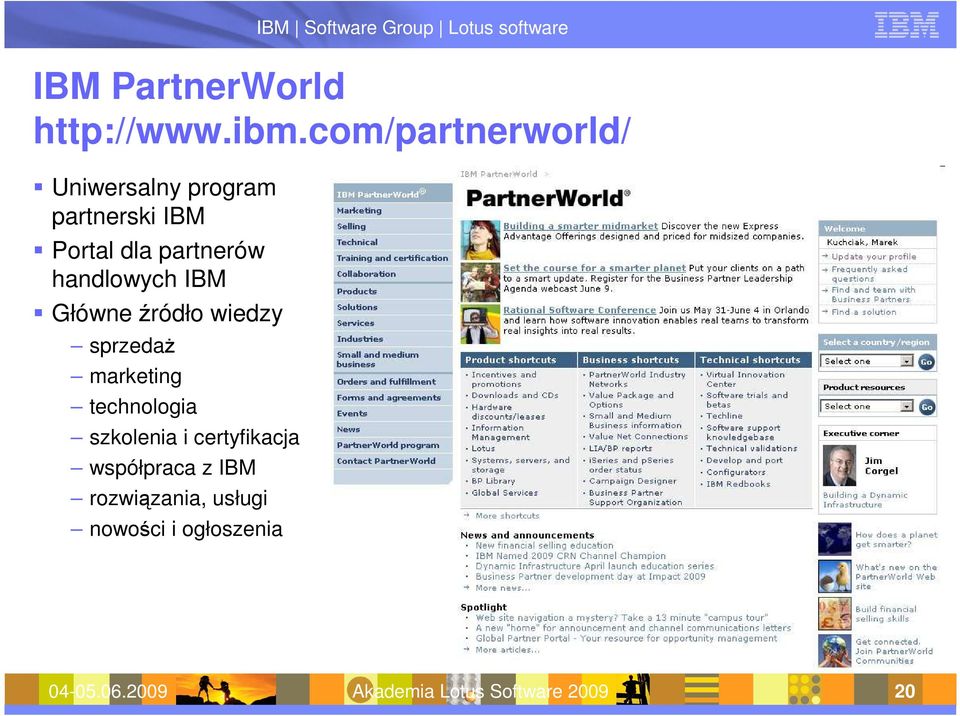The width and height of the screenshot is (960, 716).
Task: Click thumbnail beside Building a smarter midmarket
Action: [480, 239]
